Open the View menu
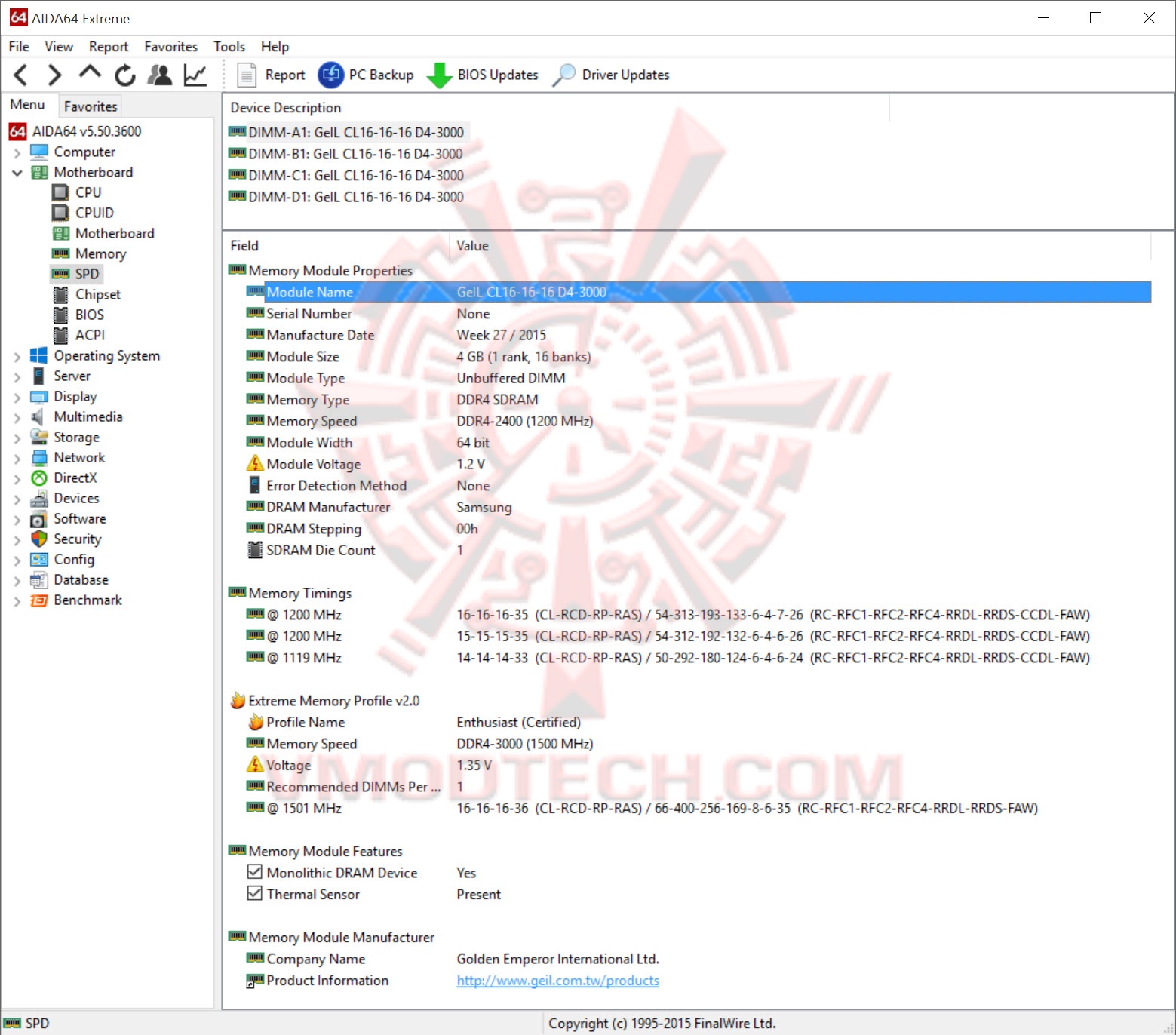This screenshot has width=1176, height=1035. click(x=59, y=47)
